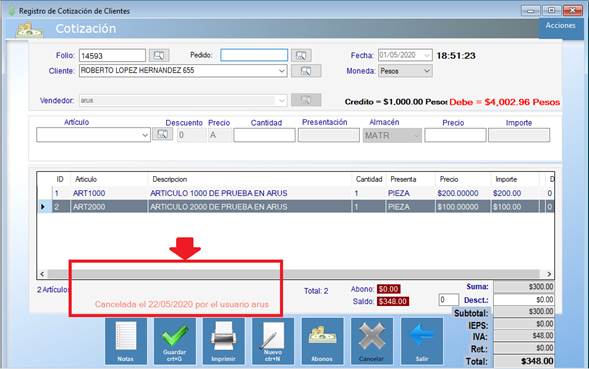Click the Debe = $4,002.96 Pesos text
Viewport: 589px width, 369px height.
pos(504,102)
